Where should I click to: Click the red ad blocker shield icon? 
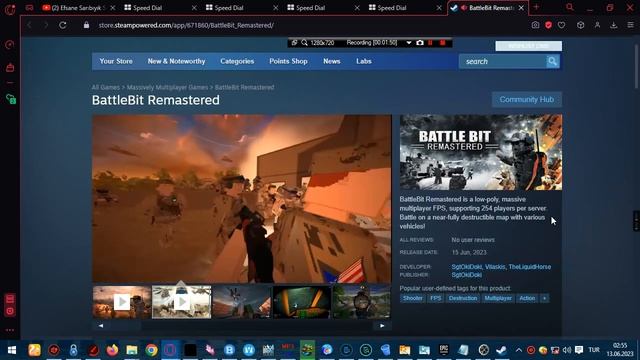(x=548, y=25)
